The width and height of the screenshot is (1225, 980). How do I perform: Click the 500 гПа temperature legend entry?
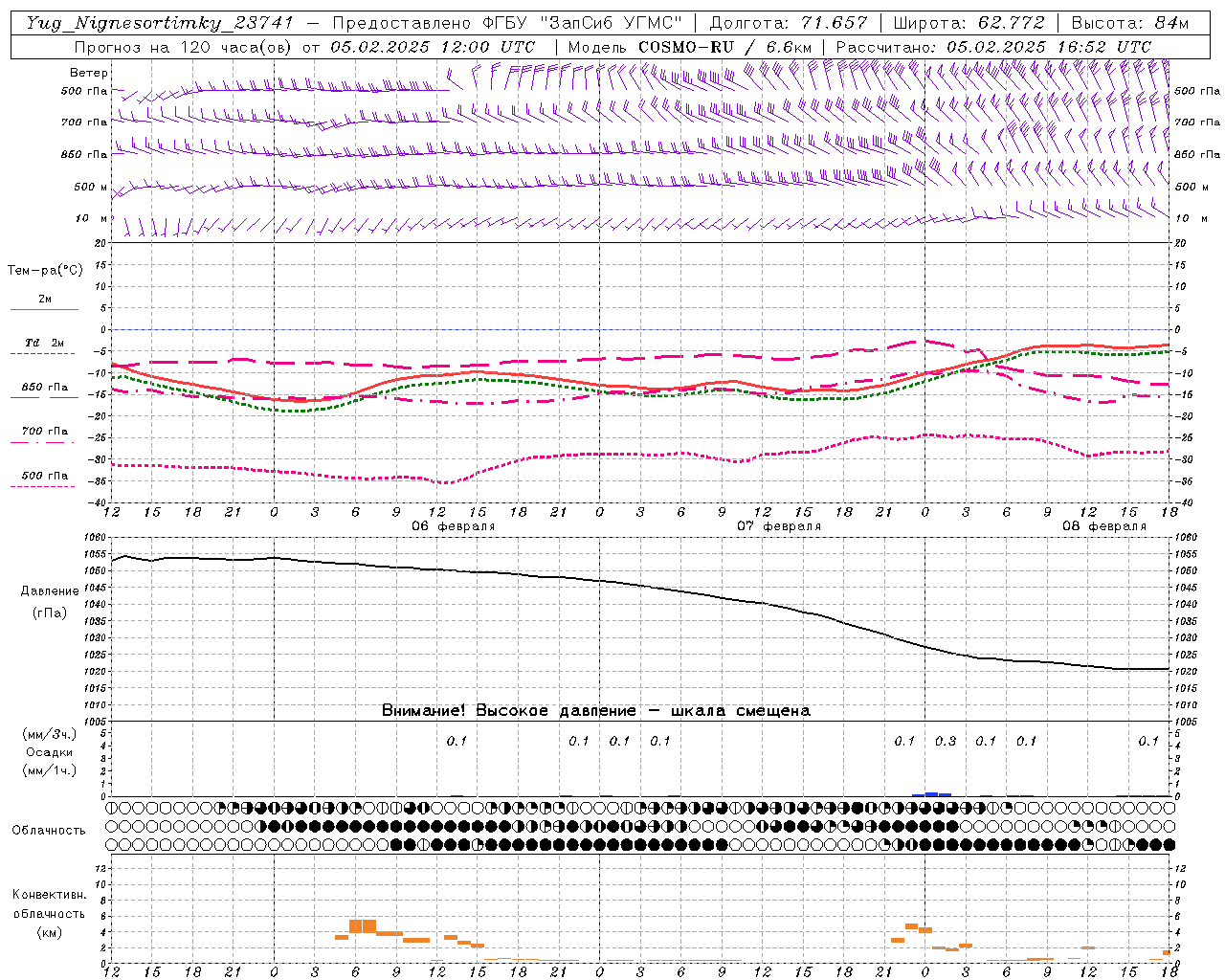pyautogui.click(x=45, y=476)
